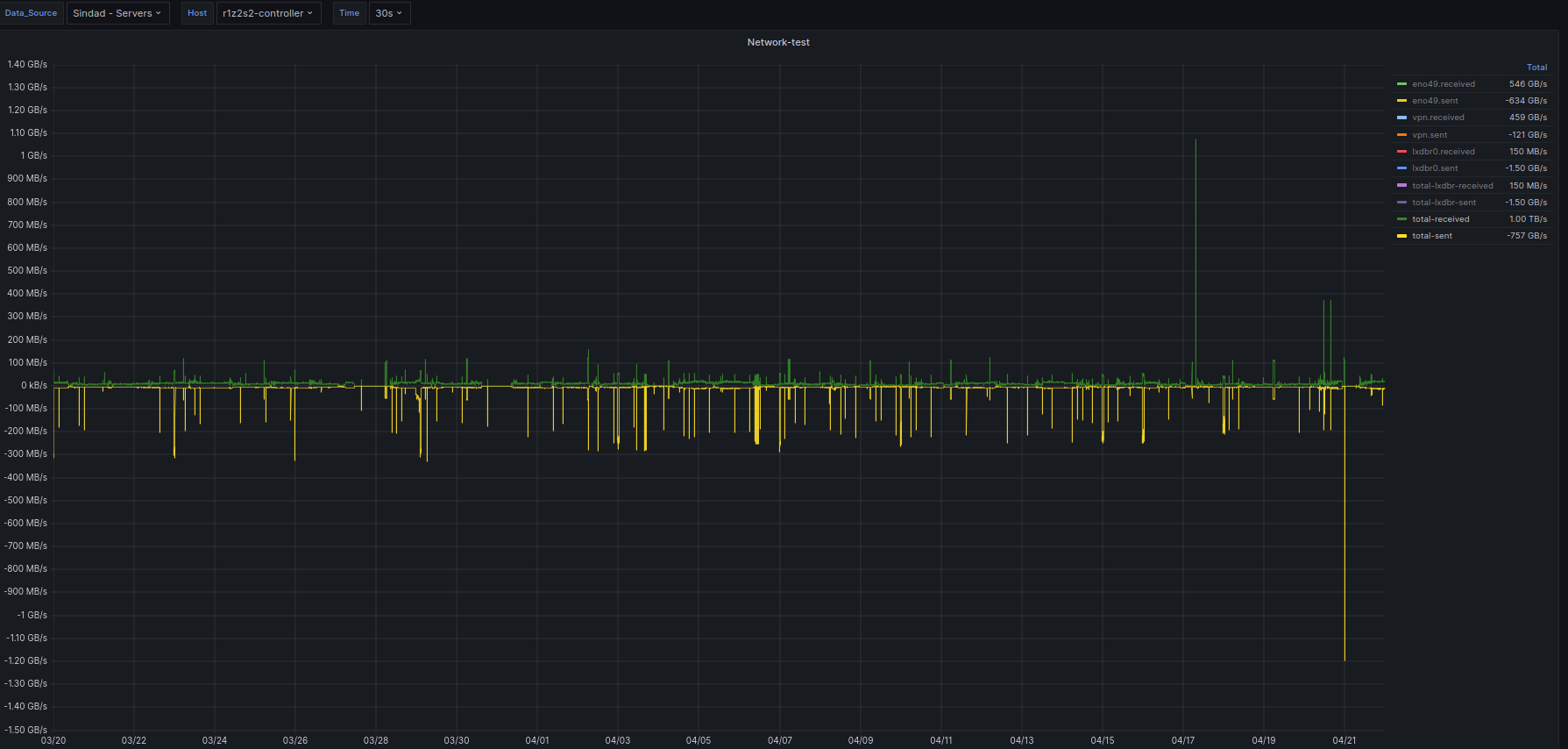Click the total-sent yellow series color icon
The image size is (1568, 749).
click(1401, 236)
